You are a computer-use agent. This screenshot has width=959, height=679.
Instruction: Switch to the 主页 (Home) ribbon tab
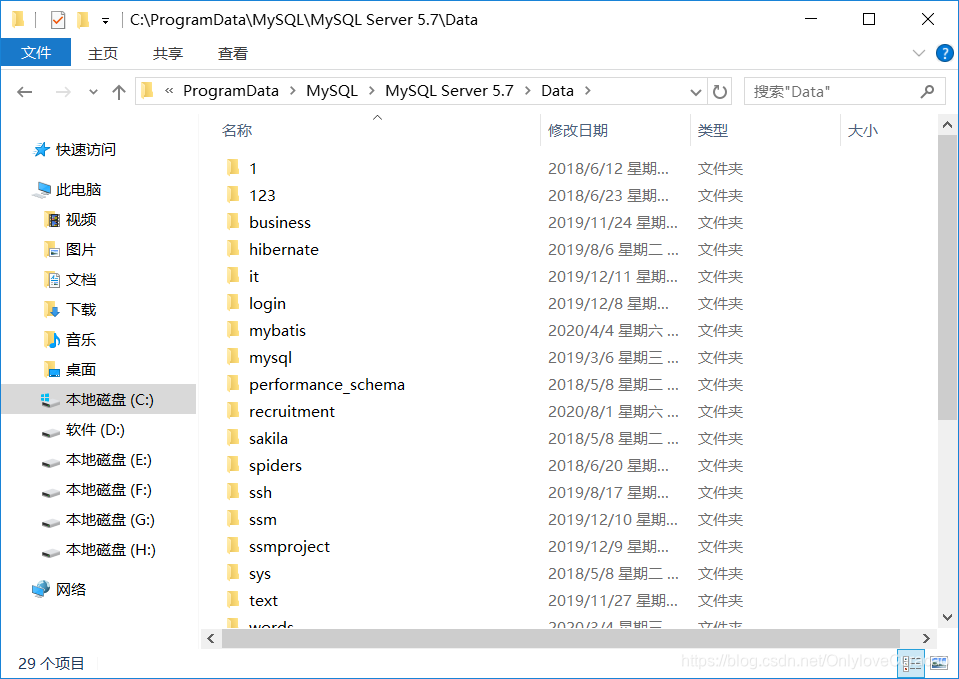point(103,54)
